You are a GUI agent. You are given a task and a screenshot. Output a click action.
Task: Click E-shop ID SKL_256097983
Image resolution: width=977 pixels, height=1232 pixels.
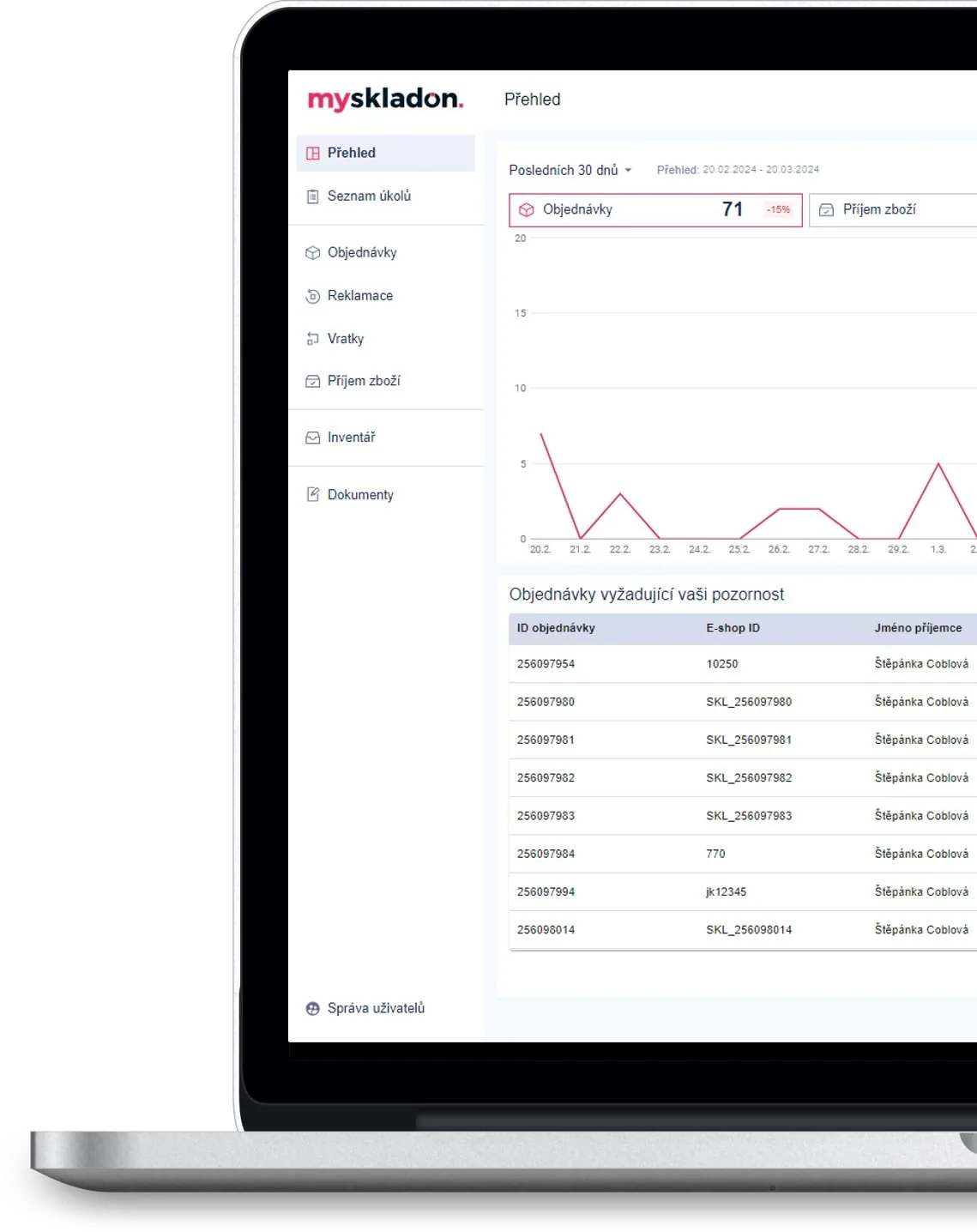coord(749,816)
